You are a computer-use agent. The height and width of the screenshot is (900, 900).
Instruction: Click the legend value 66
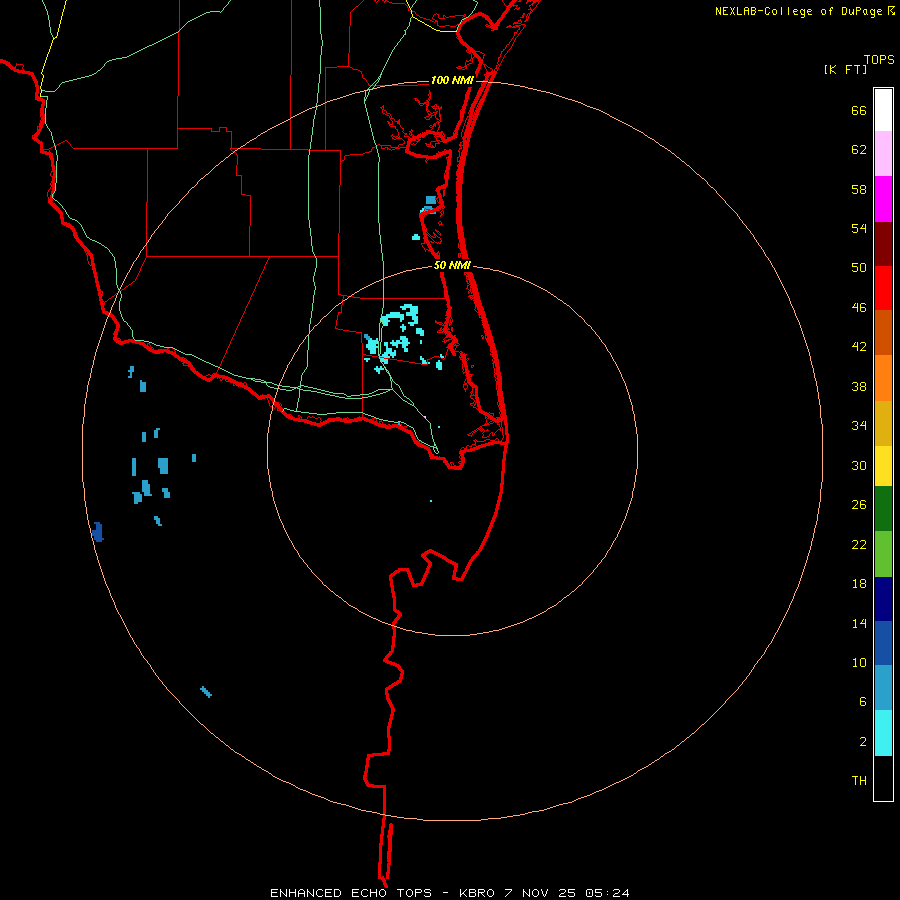tap(859, 110)
